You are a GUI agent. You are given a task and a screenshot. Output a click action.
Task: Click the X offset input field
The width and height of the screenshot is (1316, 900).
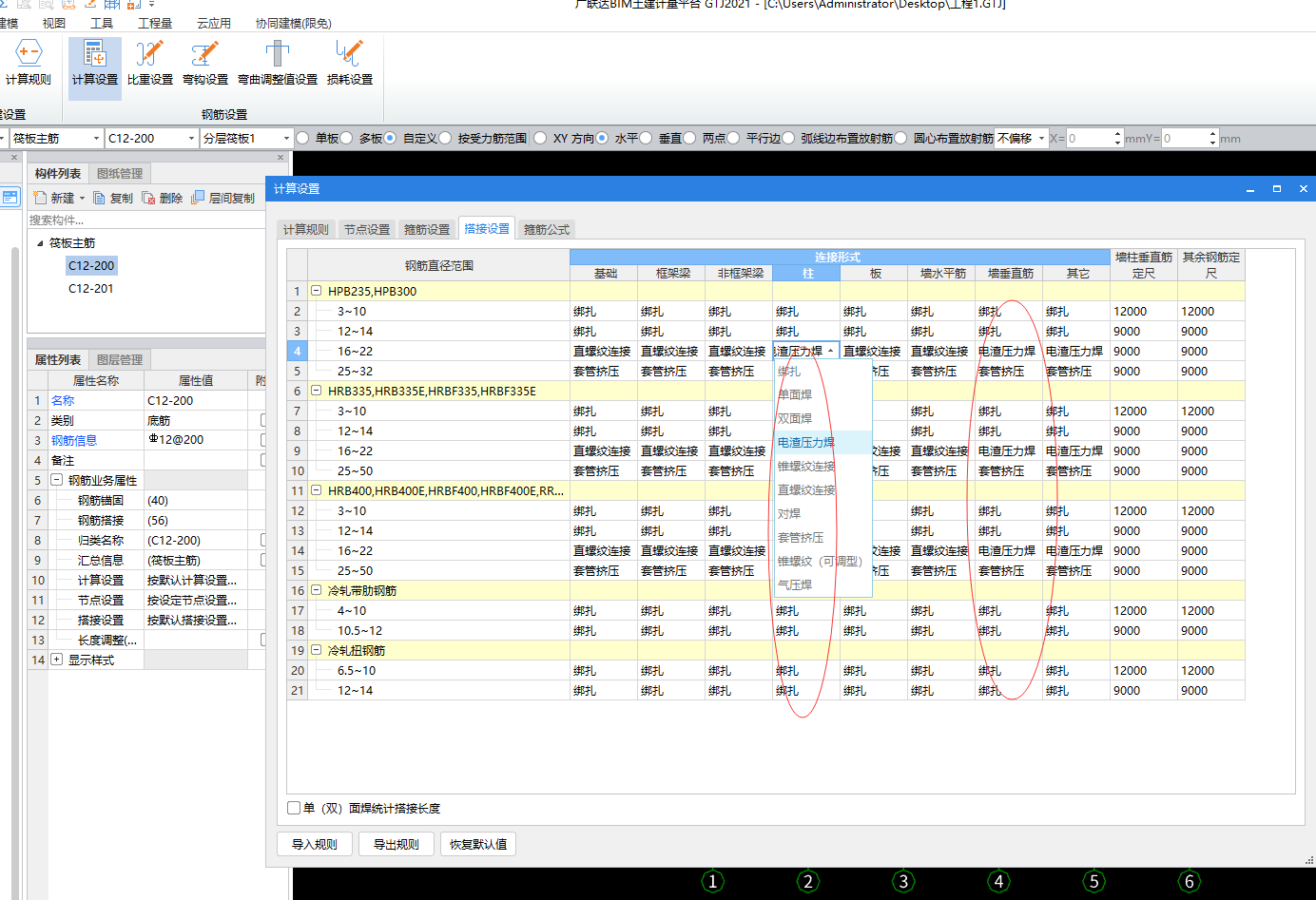click(1089, 139)
